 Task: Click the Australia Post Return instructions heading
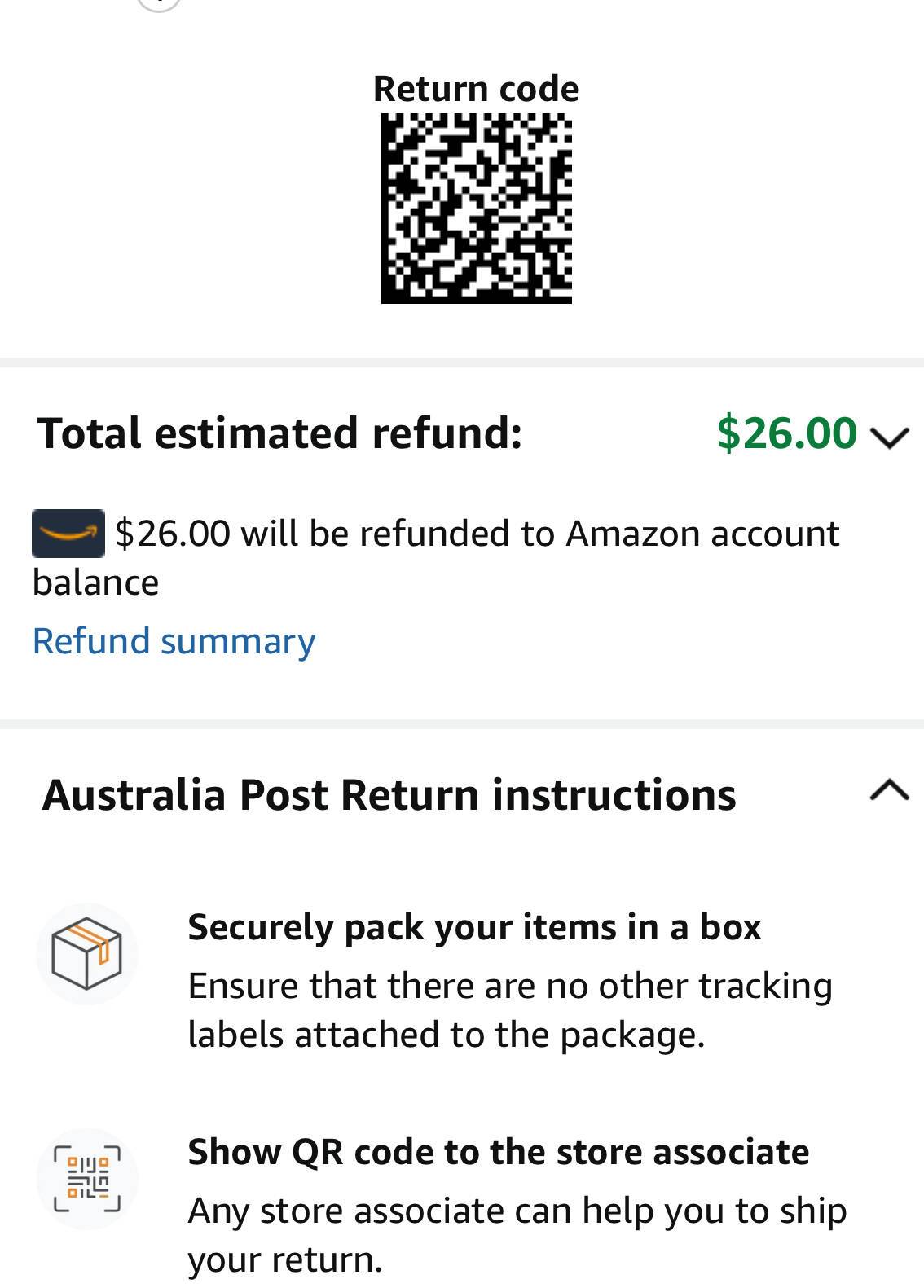389,795
